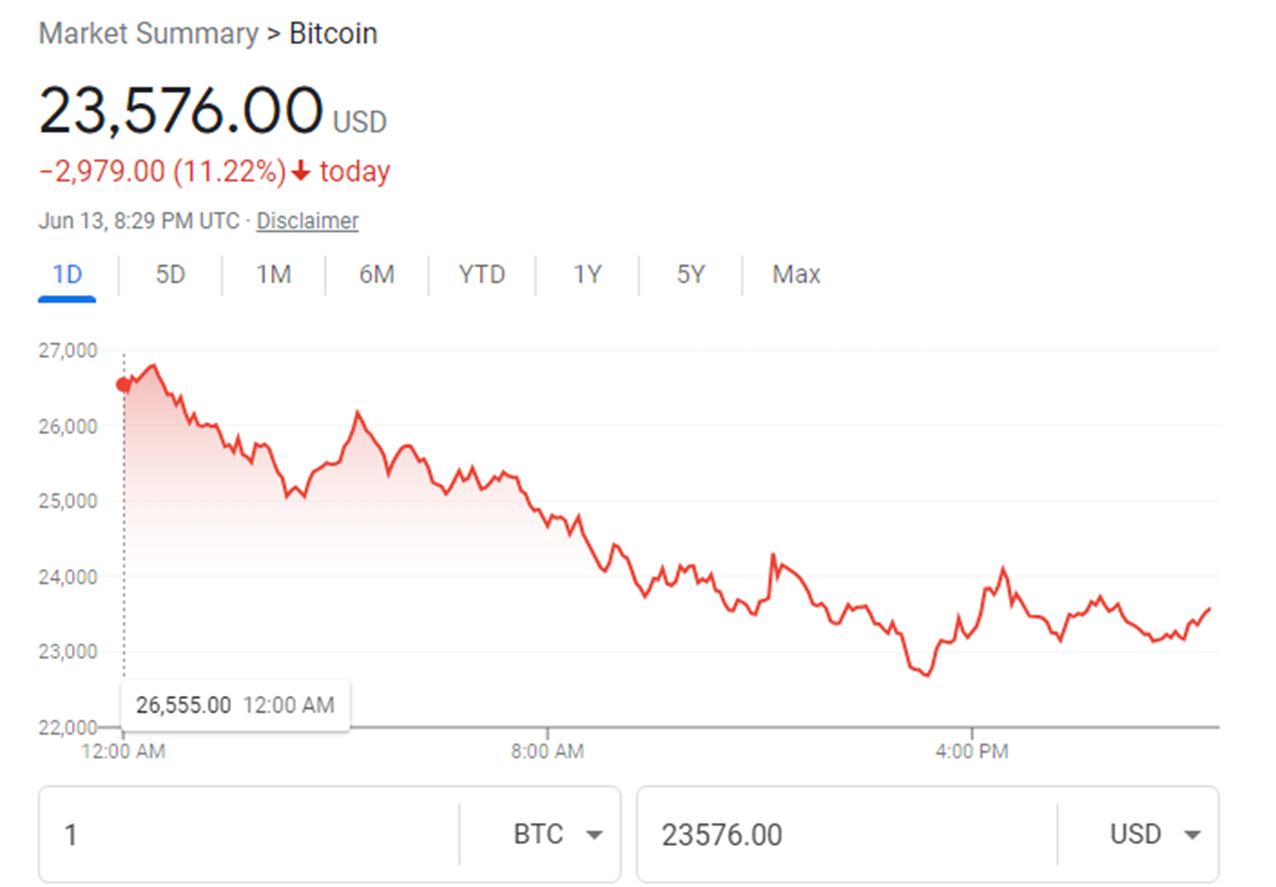
Task: Switch to the 1Y chart tab
Action: (587, 274)
